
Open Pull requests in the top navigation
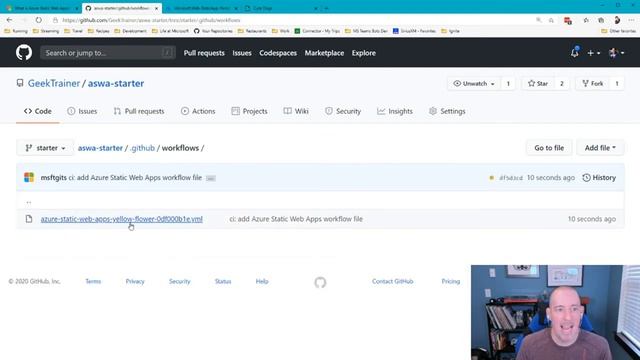[204, 53]
